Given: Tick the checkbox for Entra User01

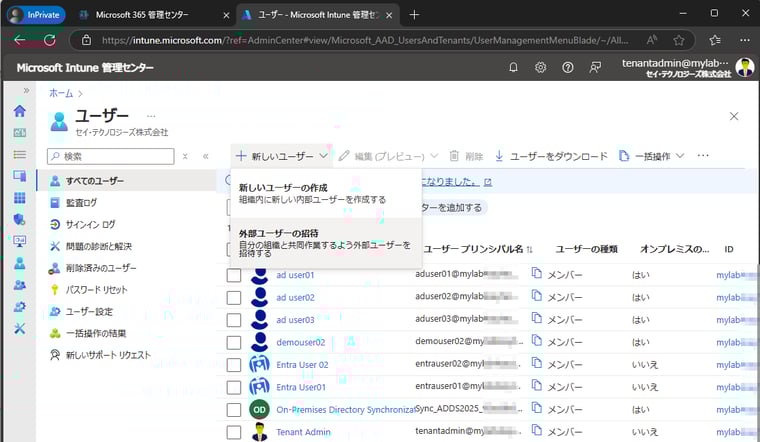Looking at the screenshot, I should pos(234,387).
